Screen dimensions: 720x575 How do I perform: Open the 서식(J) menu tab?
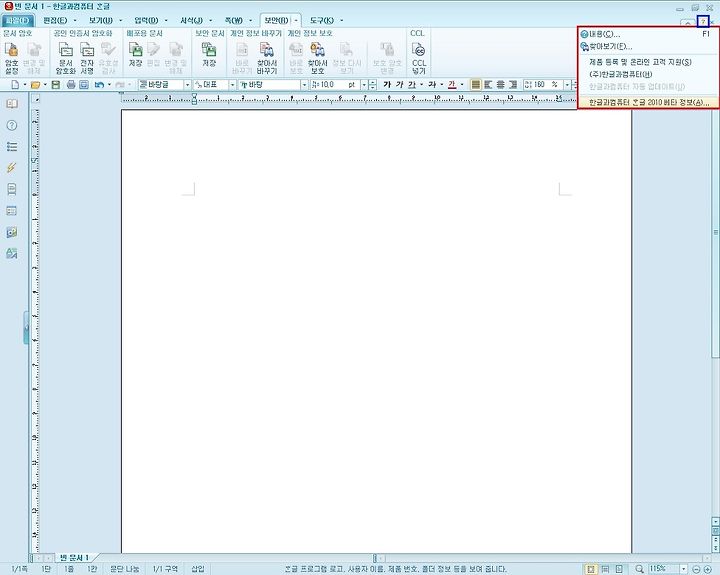(x=191, y=21)
